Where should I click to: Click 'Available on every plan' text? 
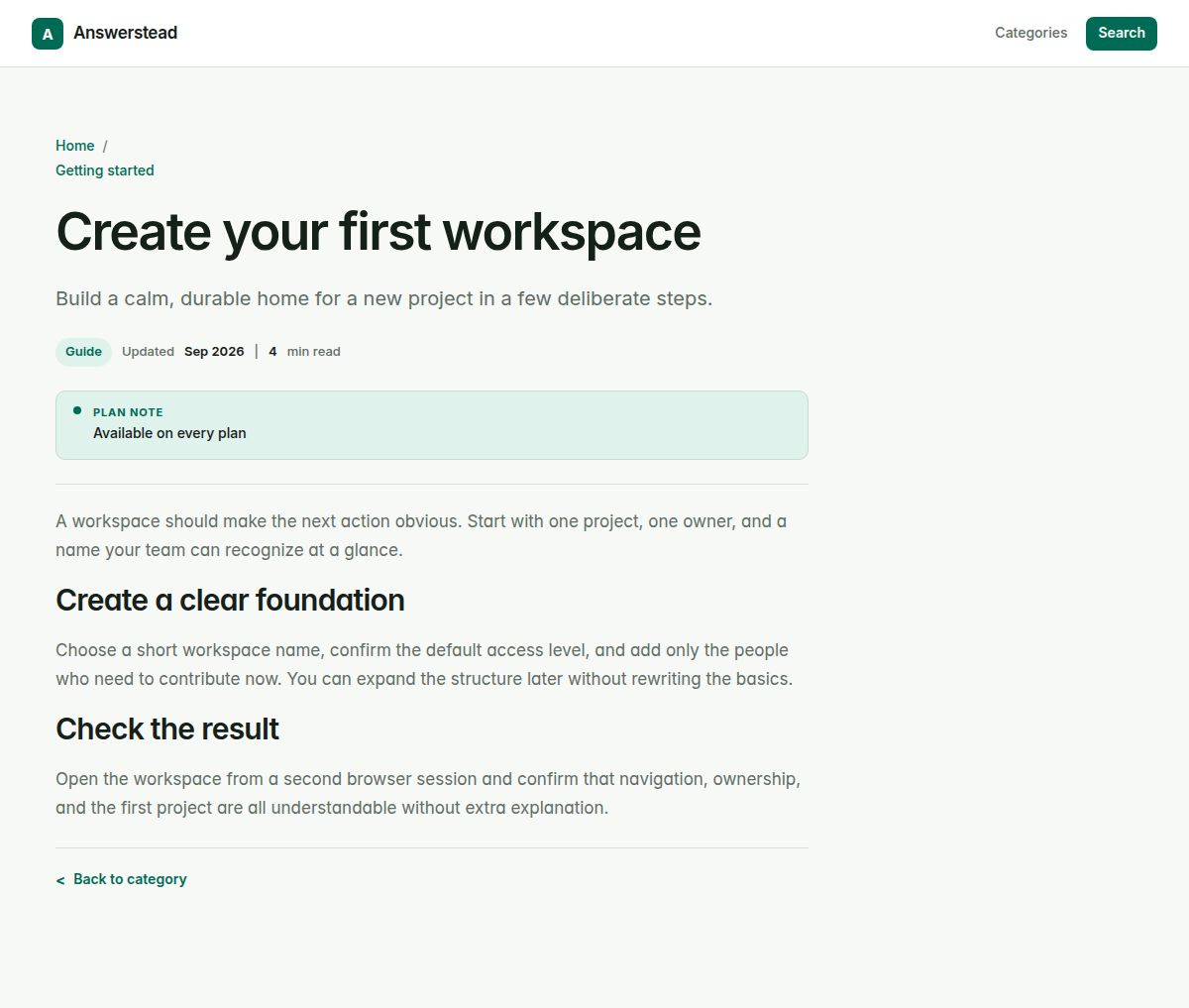[x=169, y=433]
